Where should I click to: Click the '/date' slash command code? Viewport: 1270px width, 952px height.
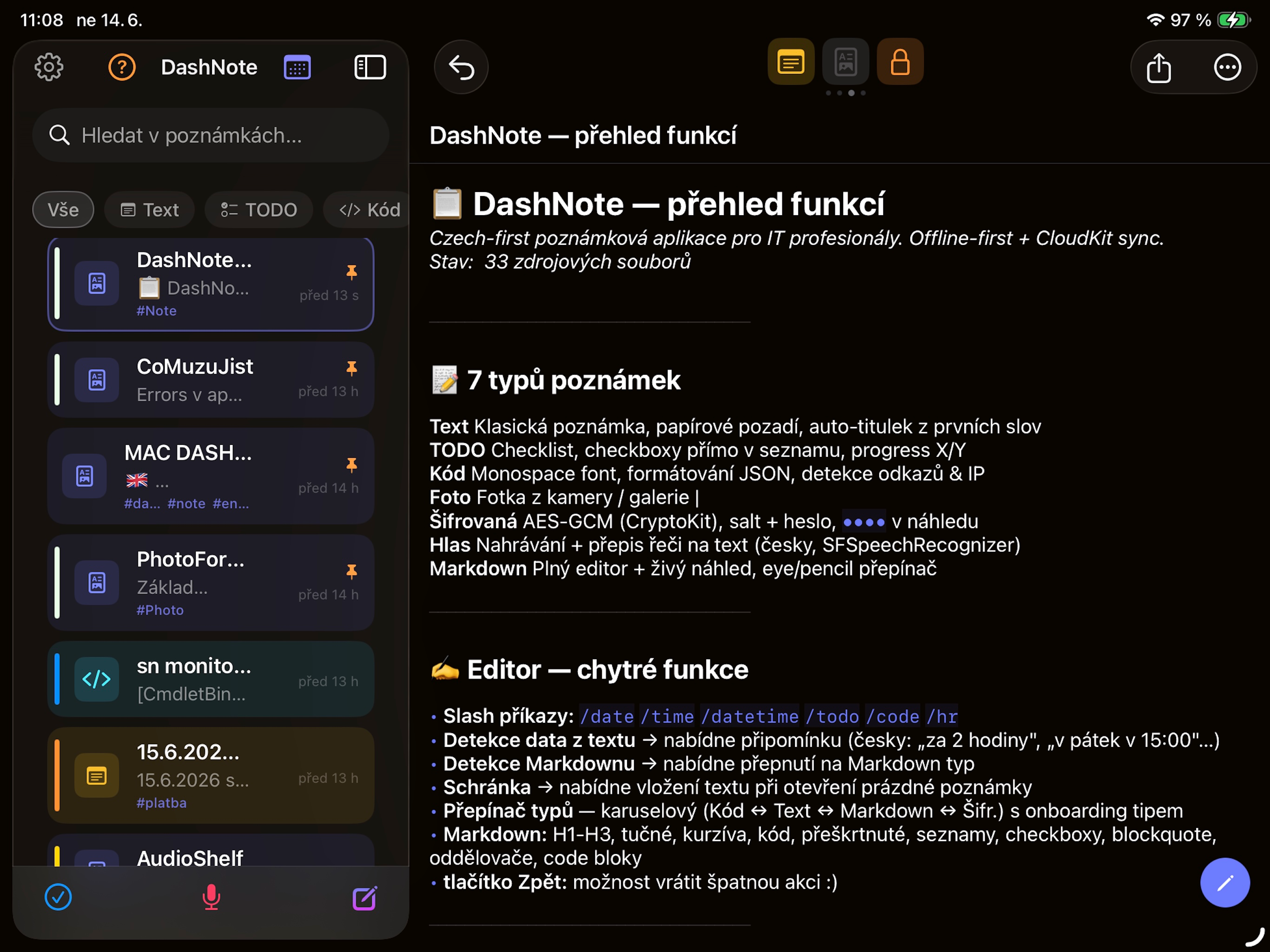point(607,717)
